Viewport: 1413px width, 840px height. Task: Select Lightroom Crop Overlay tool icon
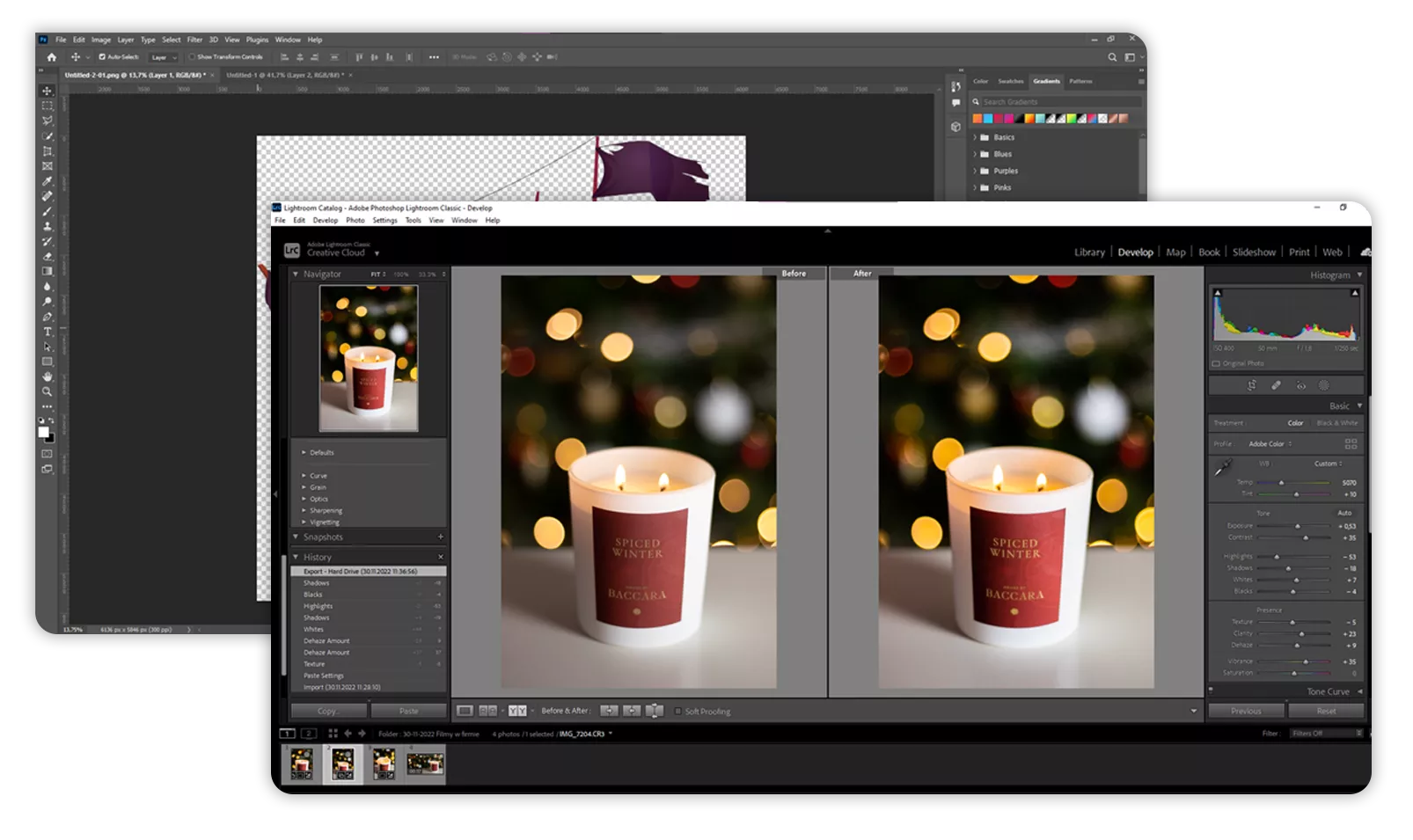point(1251,385)
